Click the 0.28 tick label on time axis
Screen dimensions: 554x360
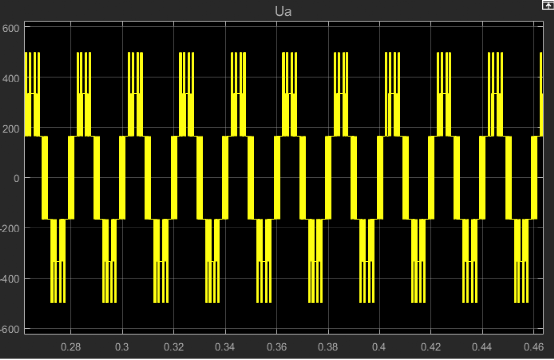point(71,347)
